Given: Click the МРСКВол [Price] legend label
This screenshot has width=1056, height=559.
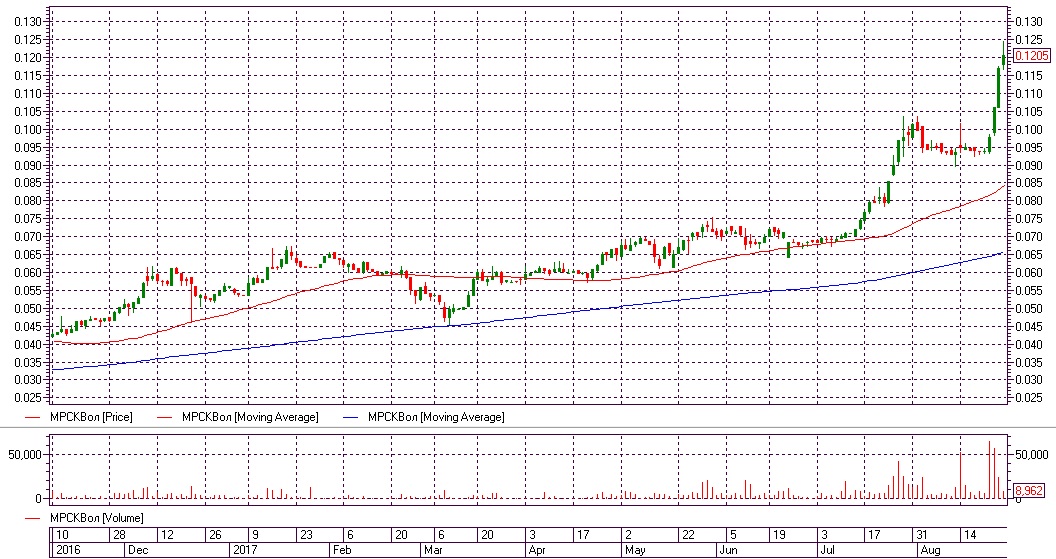Looking at the screenshot, I should point(91,417).
